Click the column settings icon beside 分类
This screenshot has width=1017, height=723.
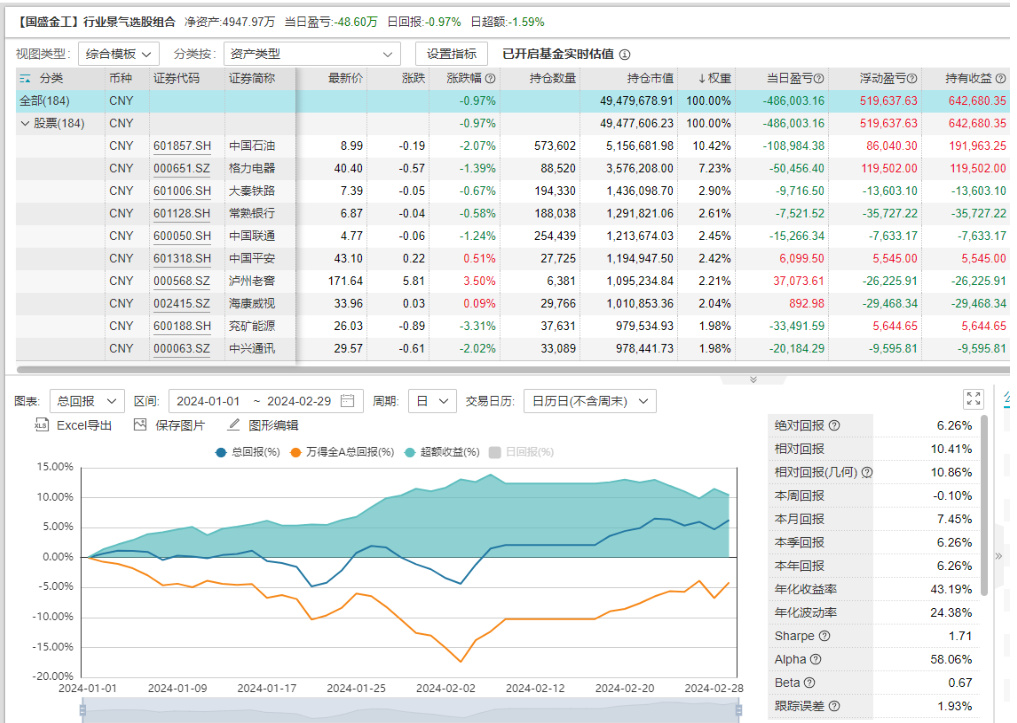pos(26,78)
